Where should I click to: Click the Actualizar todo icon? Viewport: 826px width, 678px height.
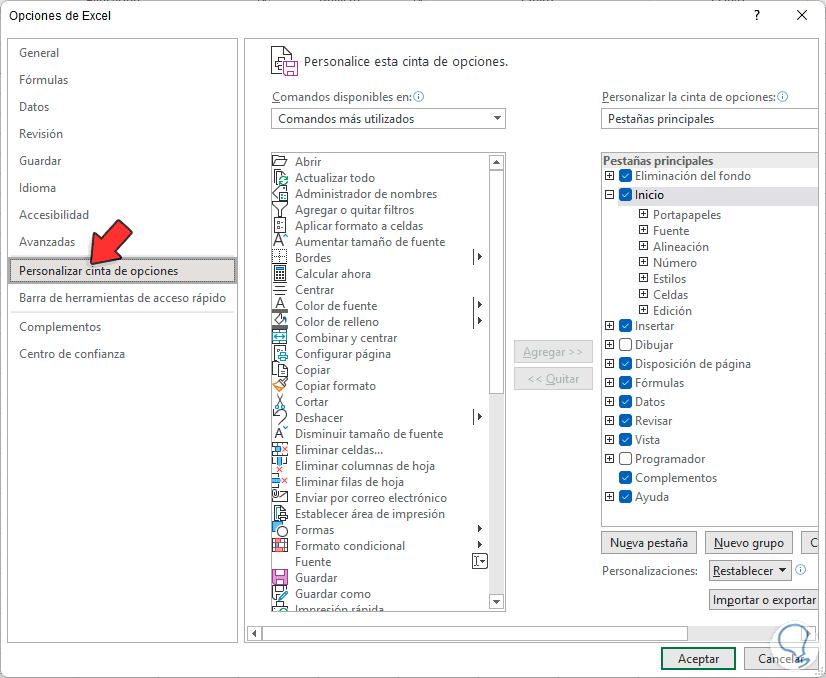[x=280, y=178]
